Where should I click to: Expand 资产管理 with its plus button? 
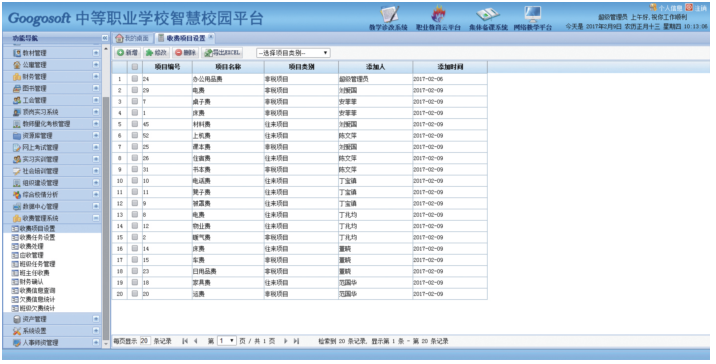click(x=96, y=319)
